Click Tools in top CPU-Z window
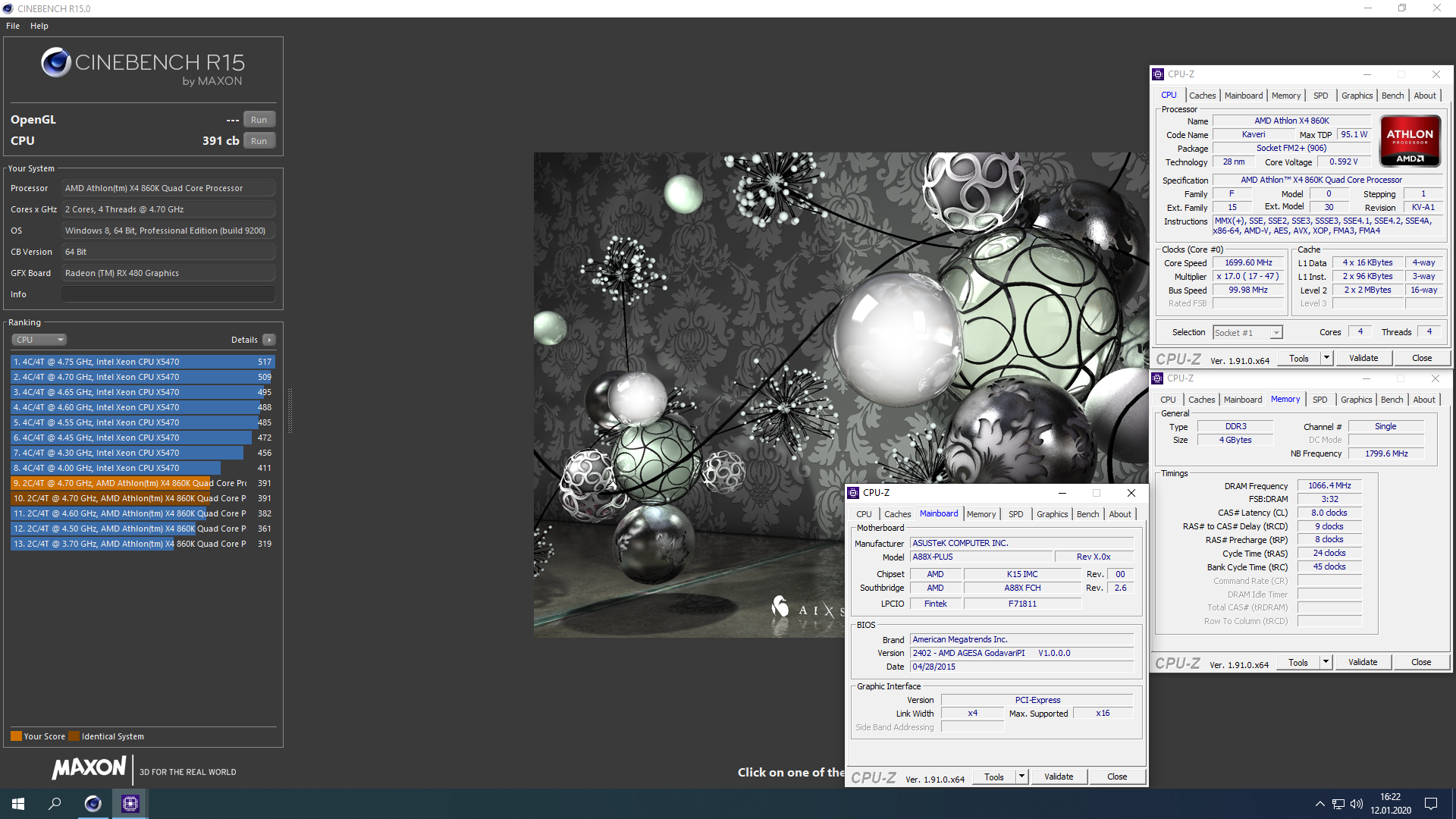Screen dimensions: 1456x819 tap(1299, 359)
